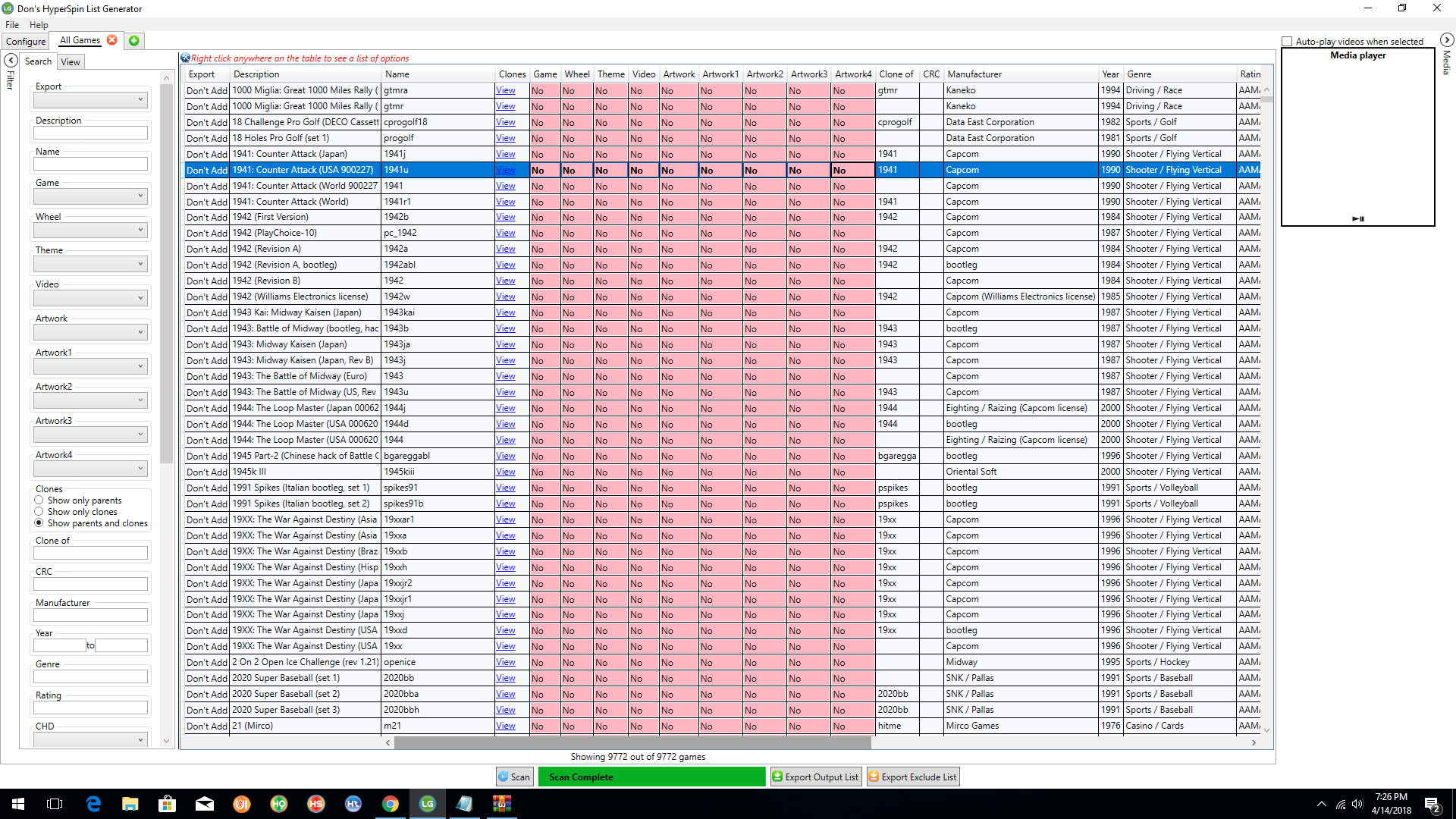Show hidden system tray icons
The width and height of the screenshot is (1456, 819).
1322,804
